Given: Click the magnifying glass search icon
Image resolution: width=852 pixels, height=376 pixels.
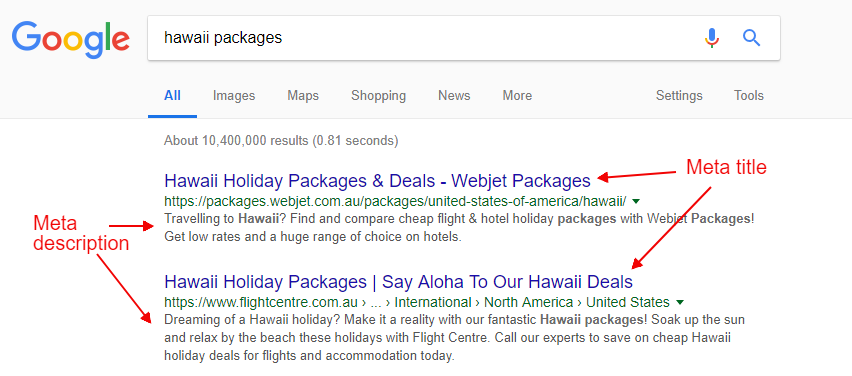Looking at the screenshot, I should click(751, 38).
